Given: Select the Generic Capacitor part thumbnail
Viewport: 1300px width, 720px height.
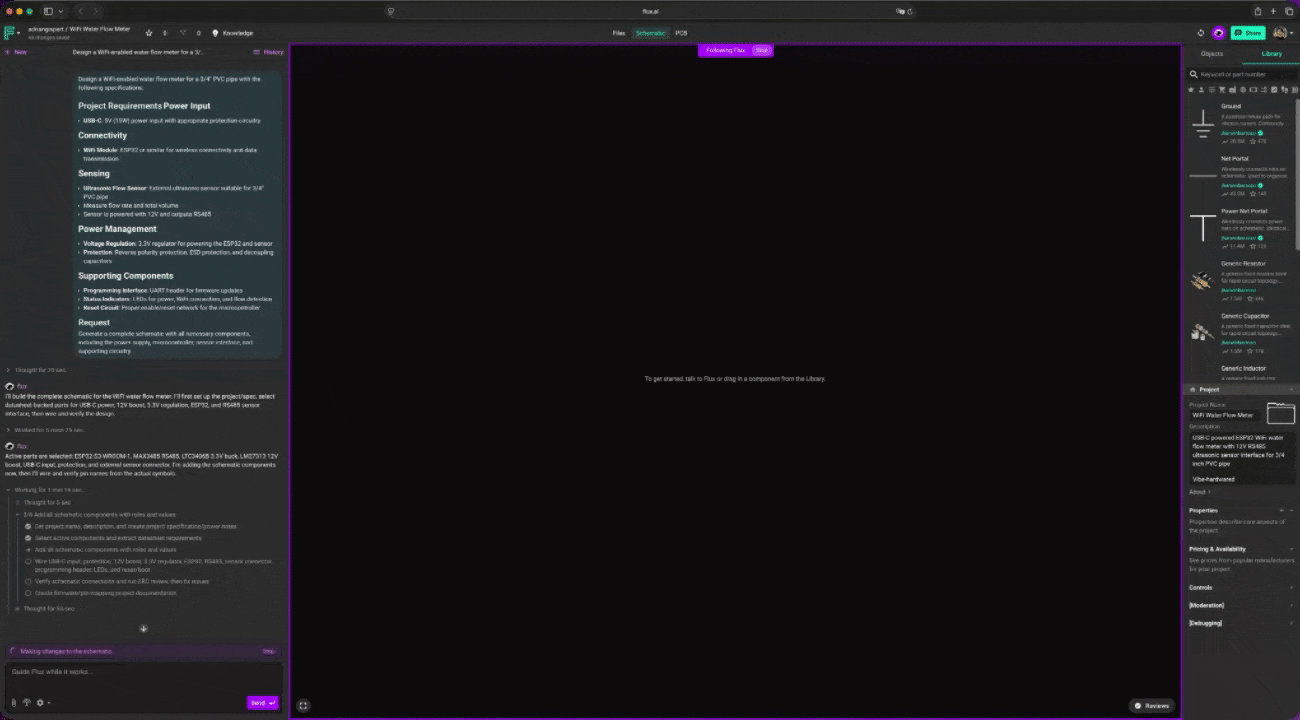Looking at the screenshot, I should [x=1203, y=333].
